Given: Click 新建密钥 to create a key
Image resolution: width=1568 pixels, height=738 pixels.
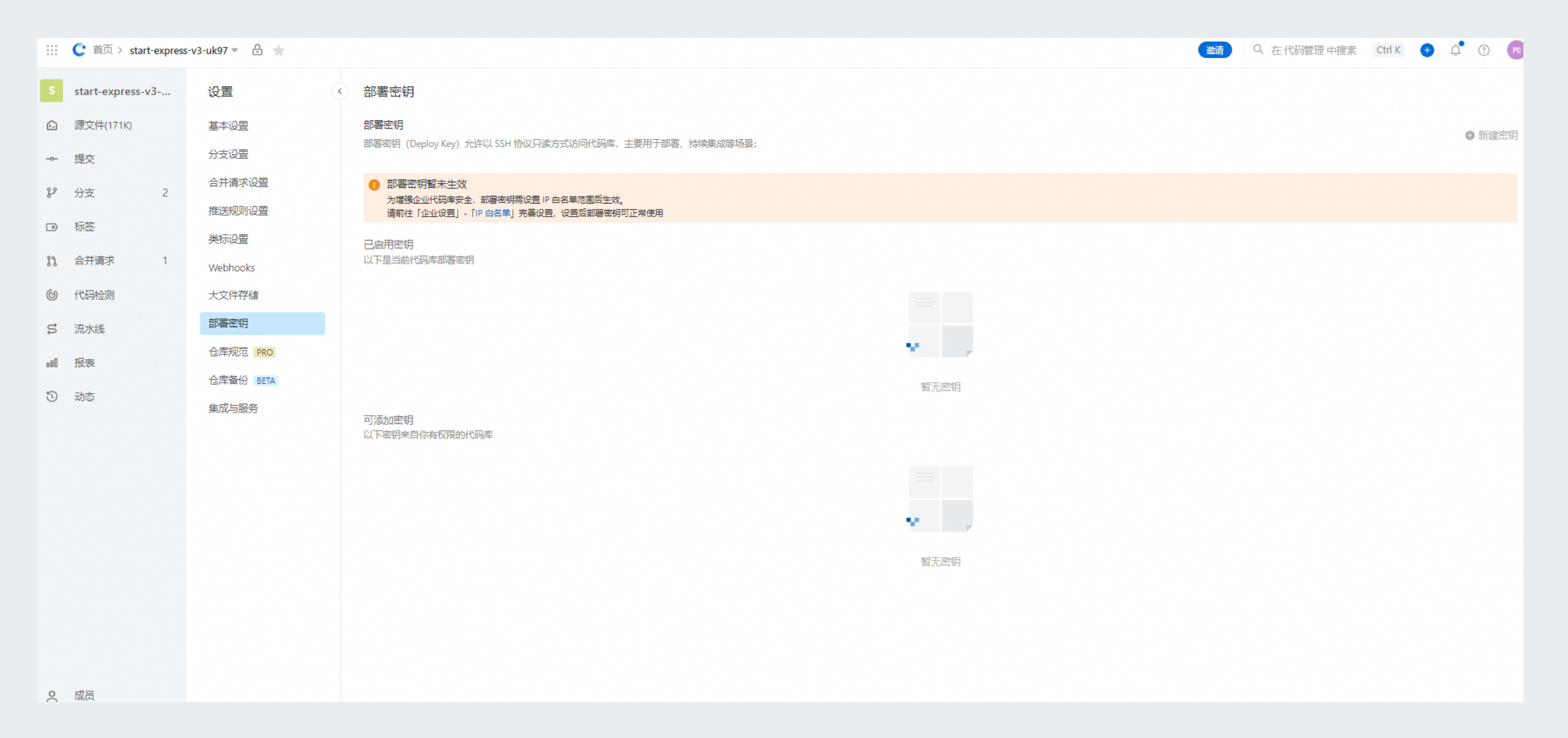Looking at the screenshot, I should tap(1491, 135).
